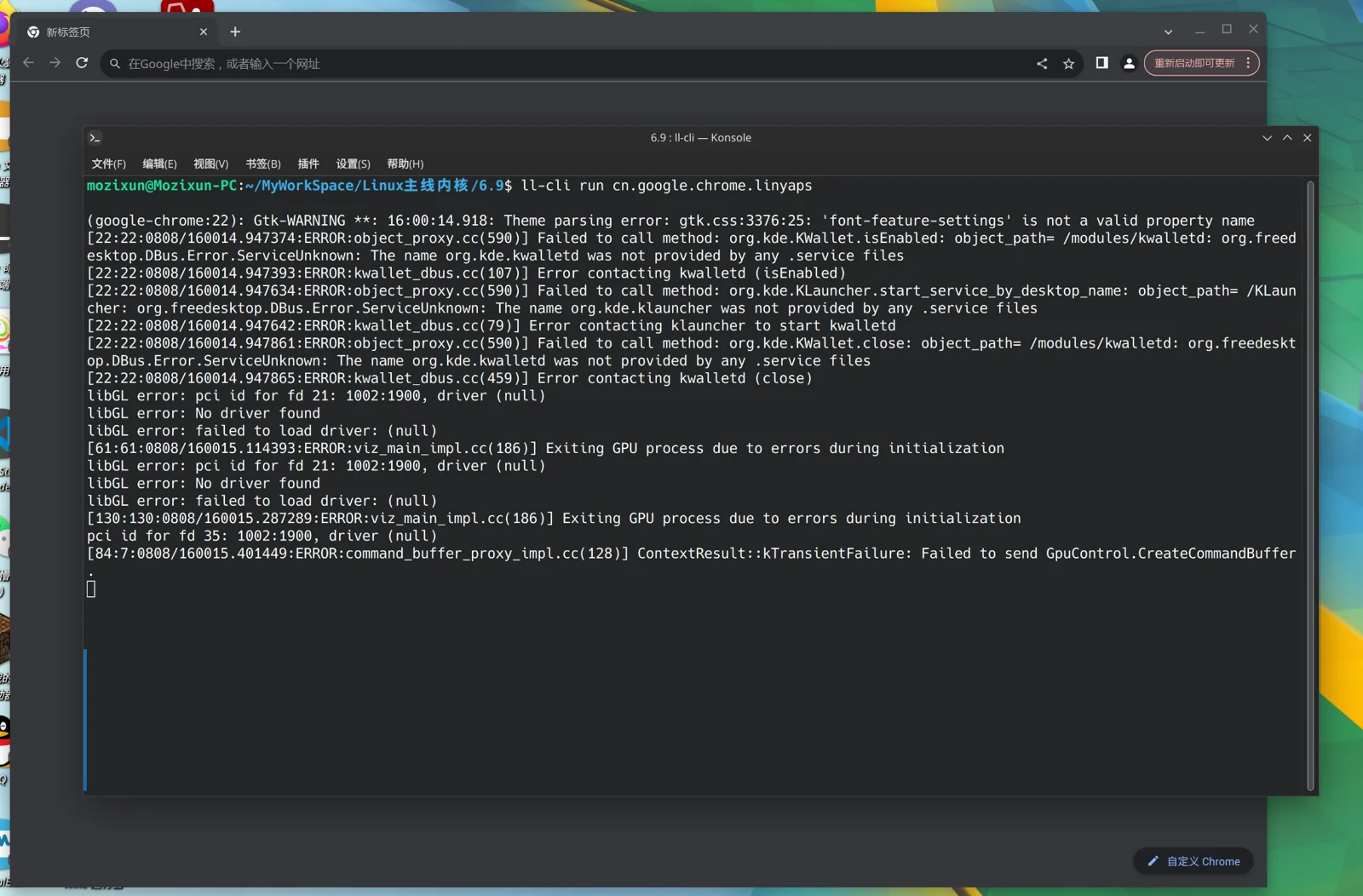Open Konsole 书签(B) menu
This screenshot has width=1363, height=896.
[263, 164]
